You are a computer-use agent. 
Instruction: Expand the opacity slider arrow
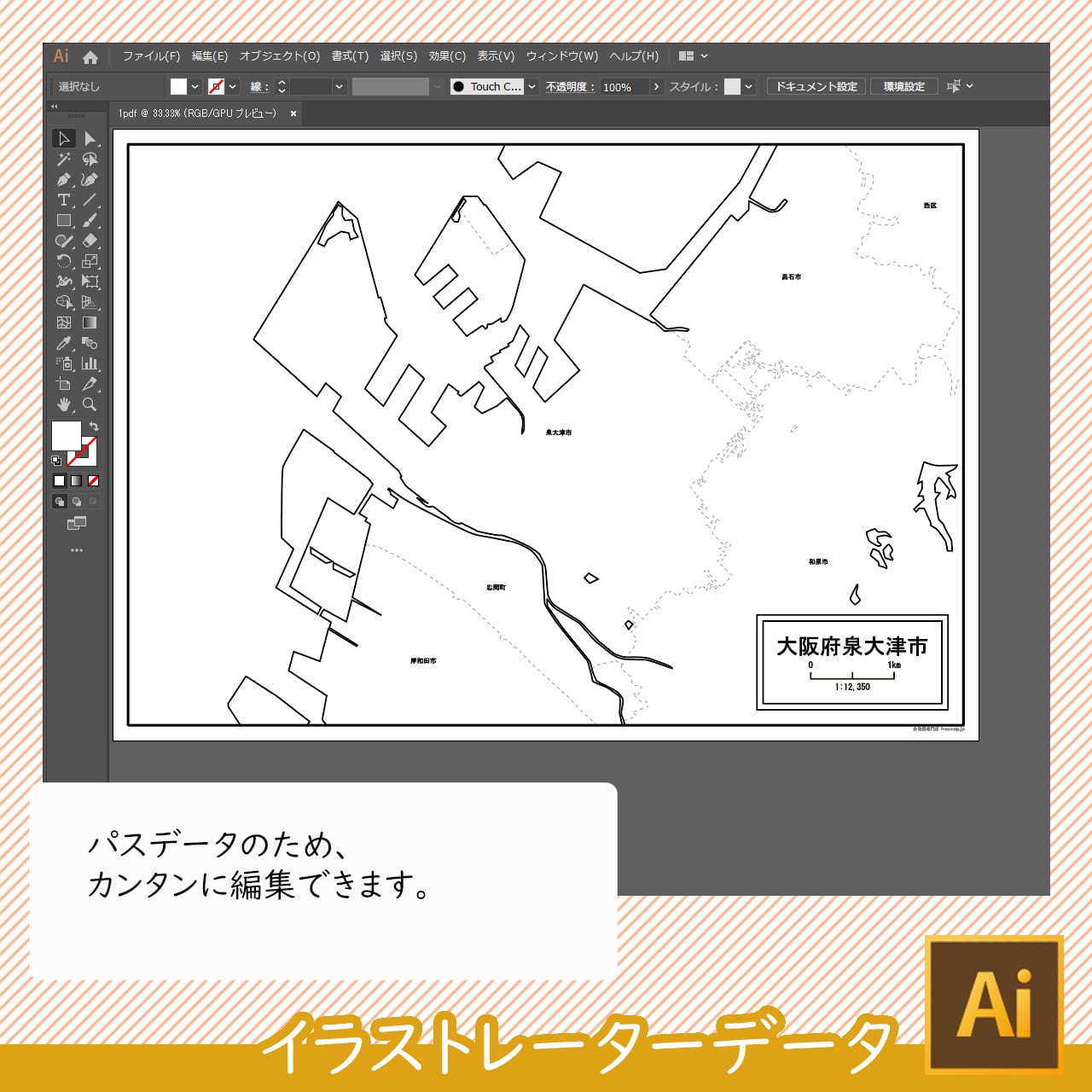[656, 86]
